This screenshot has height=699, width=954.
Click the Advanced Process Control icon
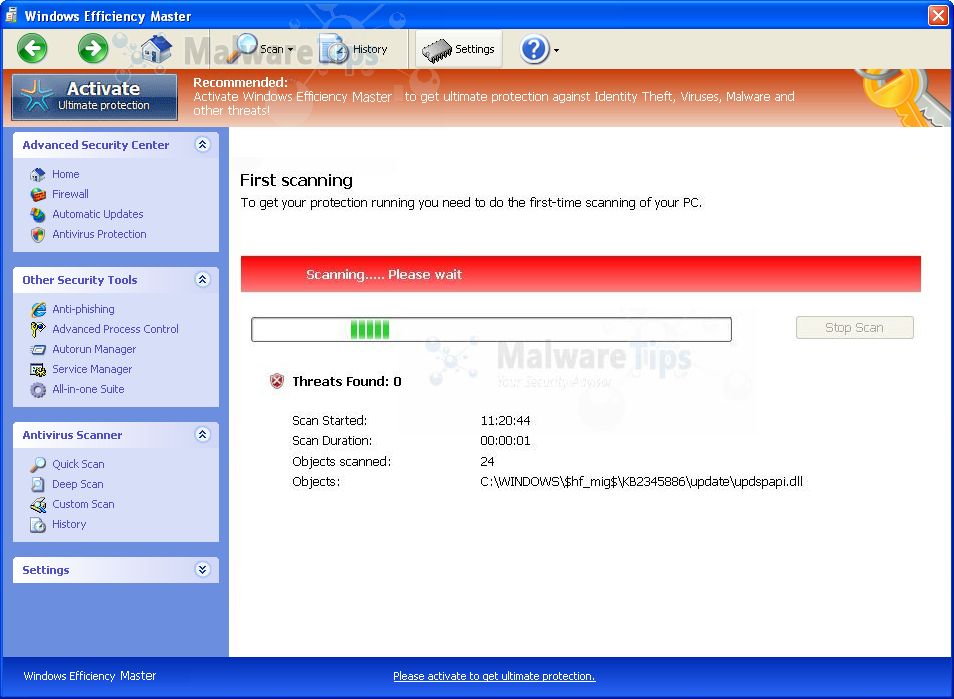click(38, 330)
